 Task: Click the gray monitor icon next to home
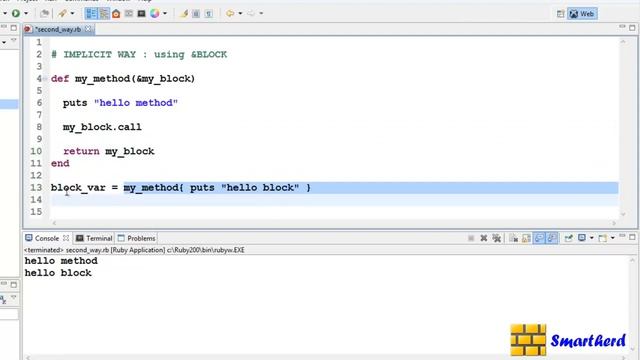tap(129, 14)
